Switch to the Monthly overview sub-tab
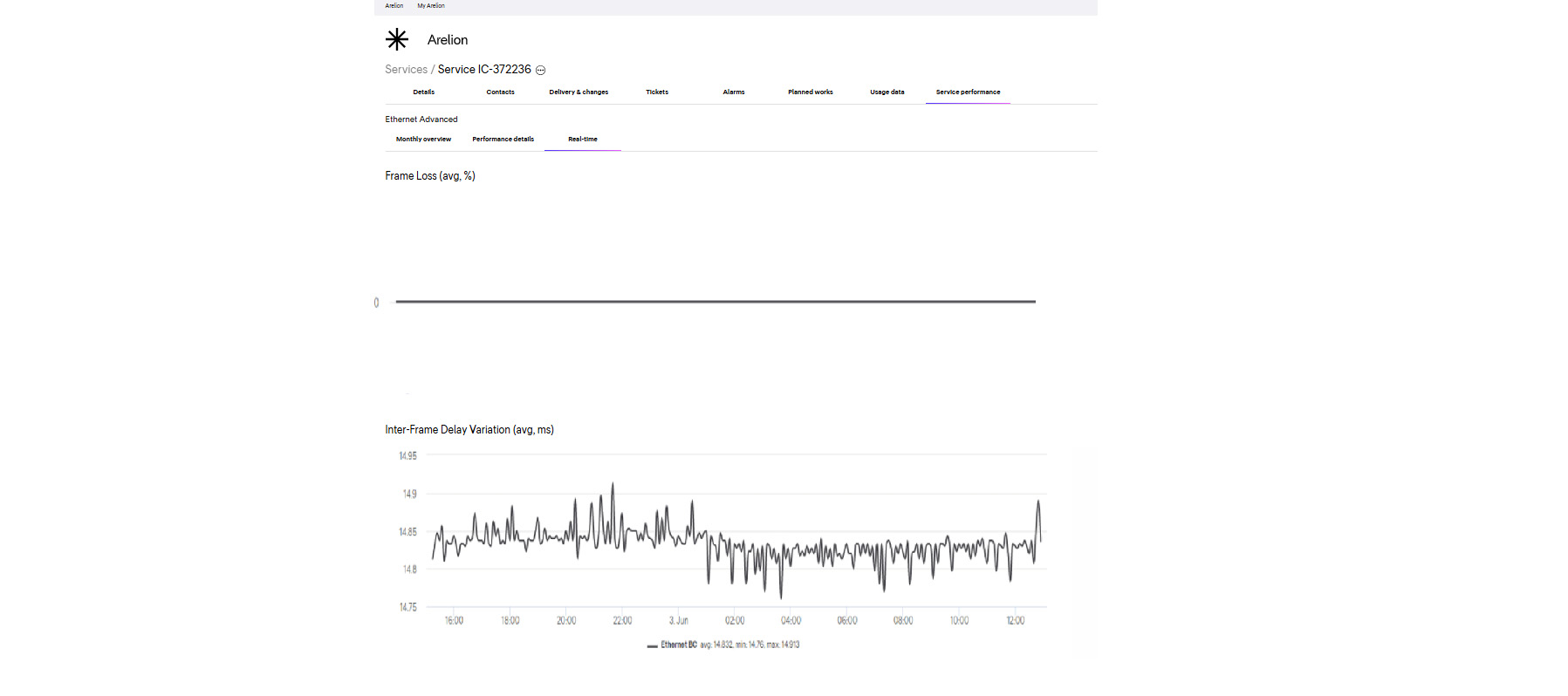The image size is (1568, 696). click(x=423, y=140)
